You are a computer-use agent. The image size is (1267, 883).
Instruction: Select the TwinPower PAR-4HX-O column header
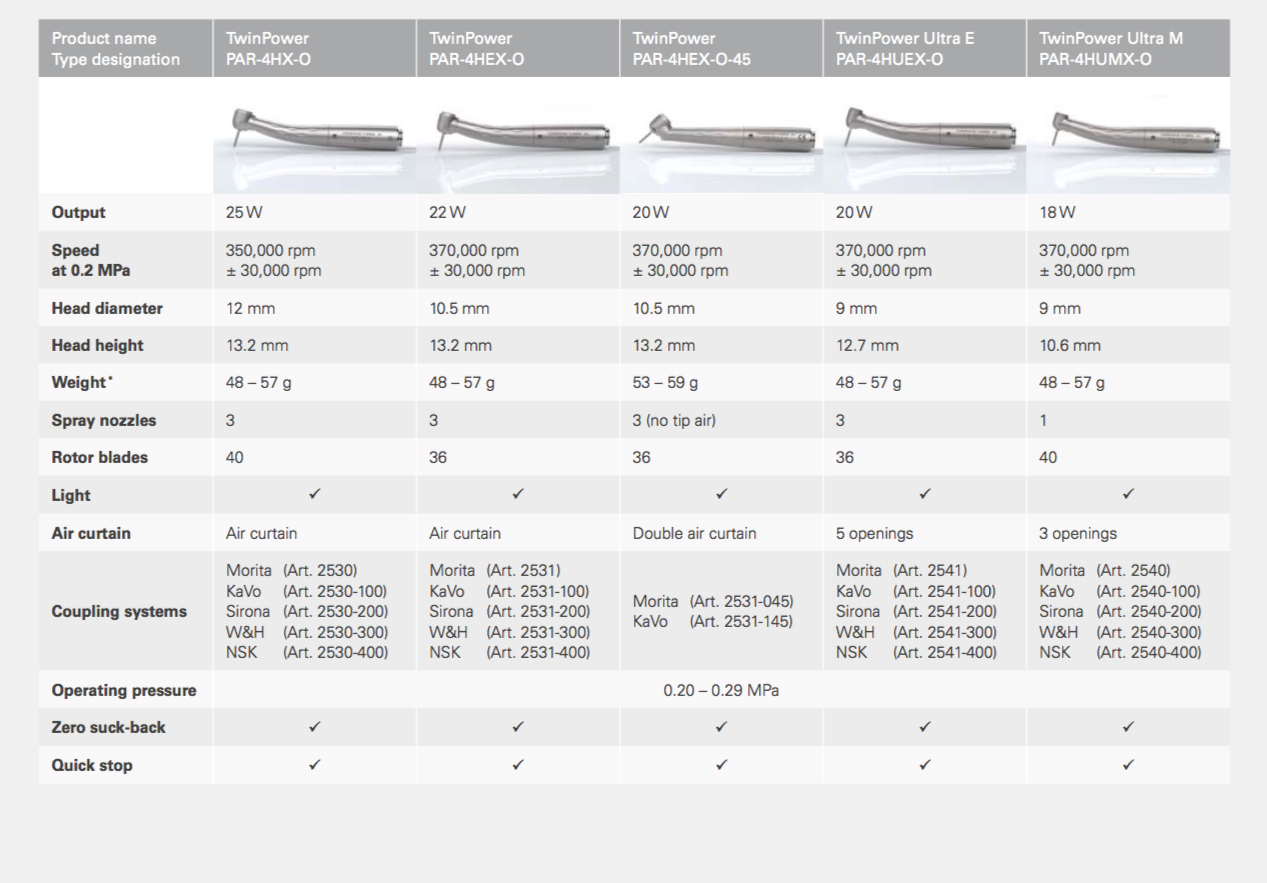314,49
